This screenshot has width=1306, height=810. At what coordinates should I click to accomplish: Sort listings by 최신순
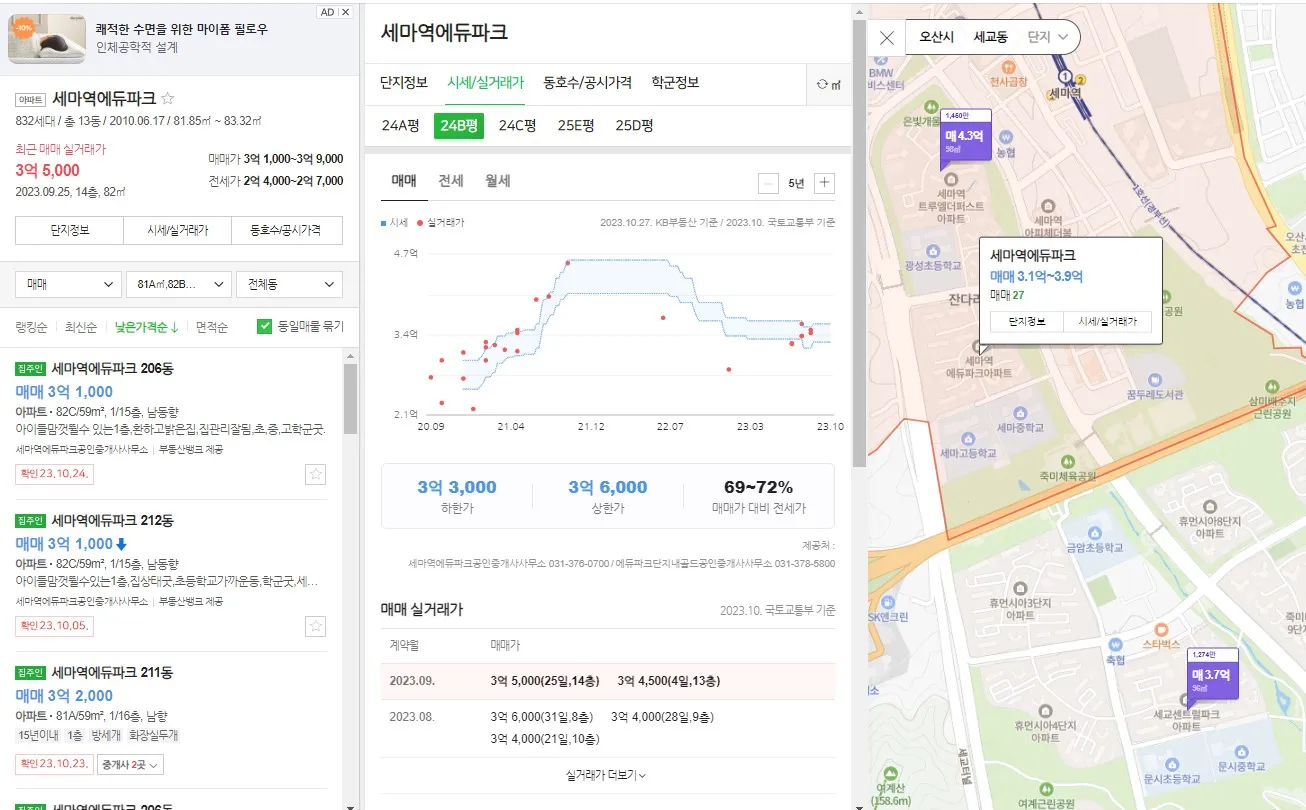point(81,327)
